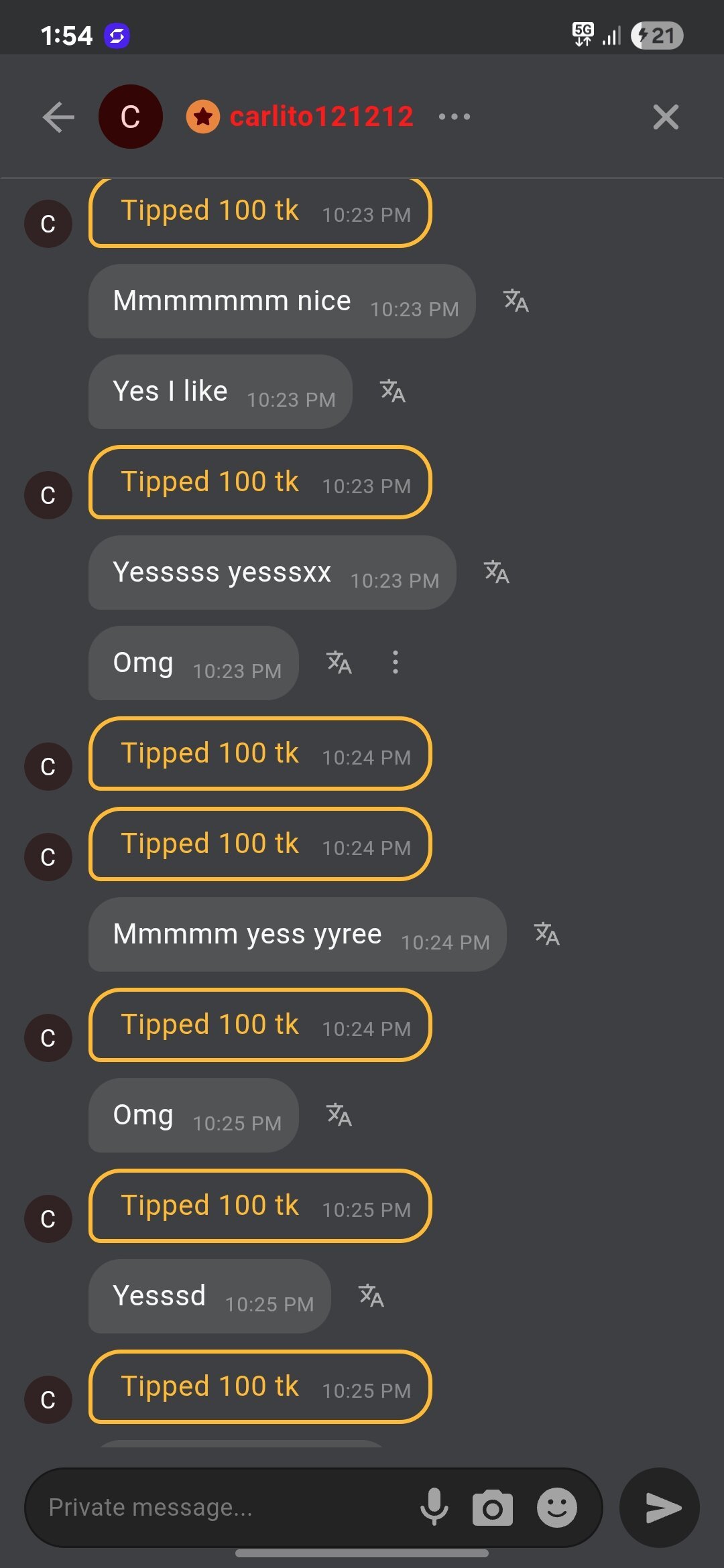
Task: Translate the 'Yesssss yesssxx' message
Action: tap(497, 572)
